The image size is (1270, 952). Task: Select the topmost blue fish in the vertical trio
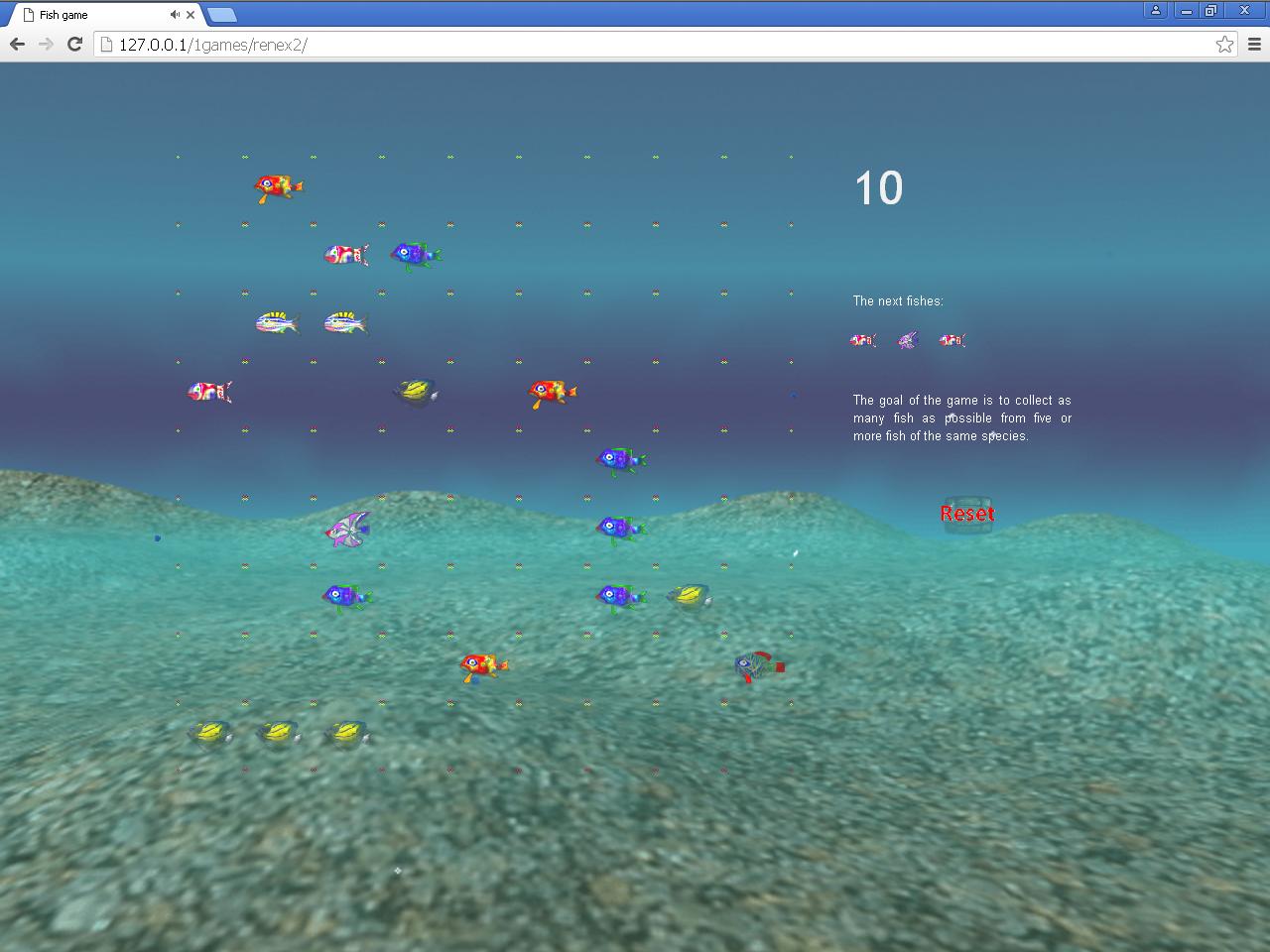[x=620, y=459]
